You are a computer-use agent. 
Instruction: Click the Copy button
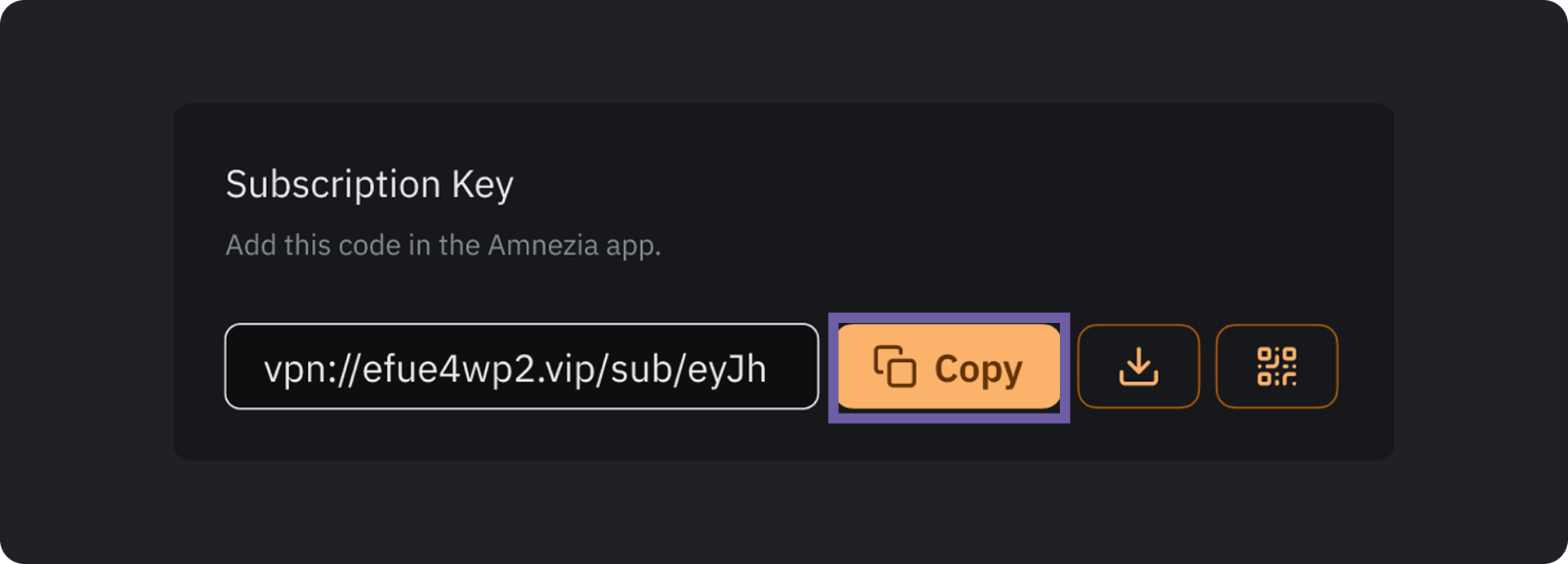click(949, 367)
